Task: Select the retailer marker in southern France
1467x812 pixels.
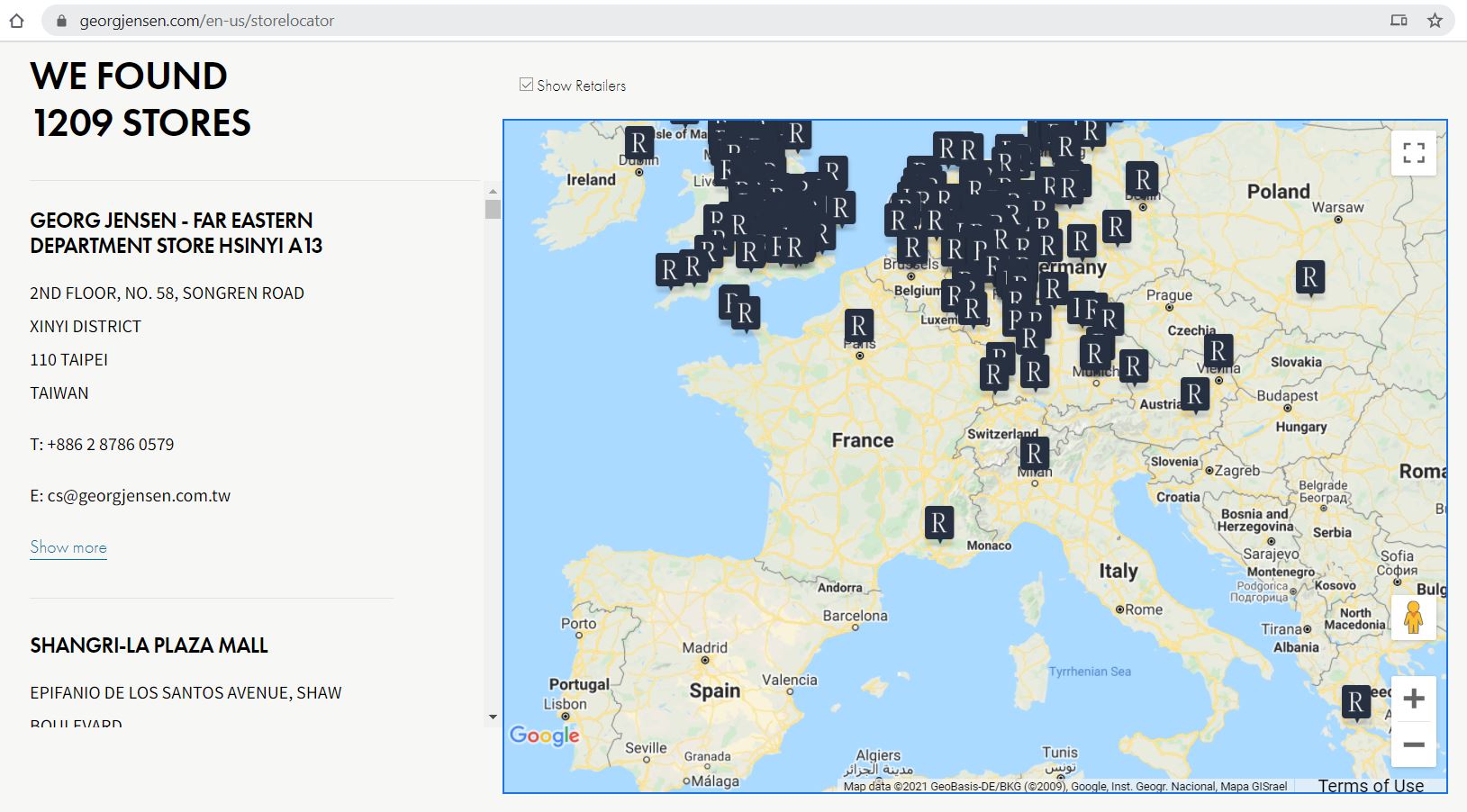Action: click(938, 522)
